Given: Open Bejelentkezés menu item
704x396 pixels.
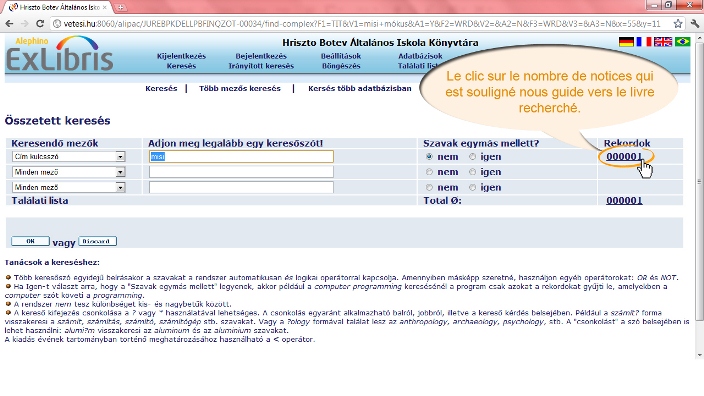Looking at the screenshot, I should pyautogui.click(x=261, y=56).
